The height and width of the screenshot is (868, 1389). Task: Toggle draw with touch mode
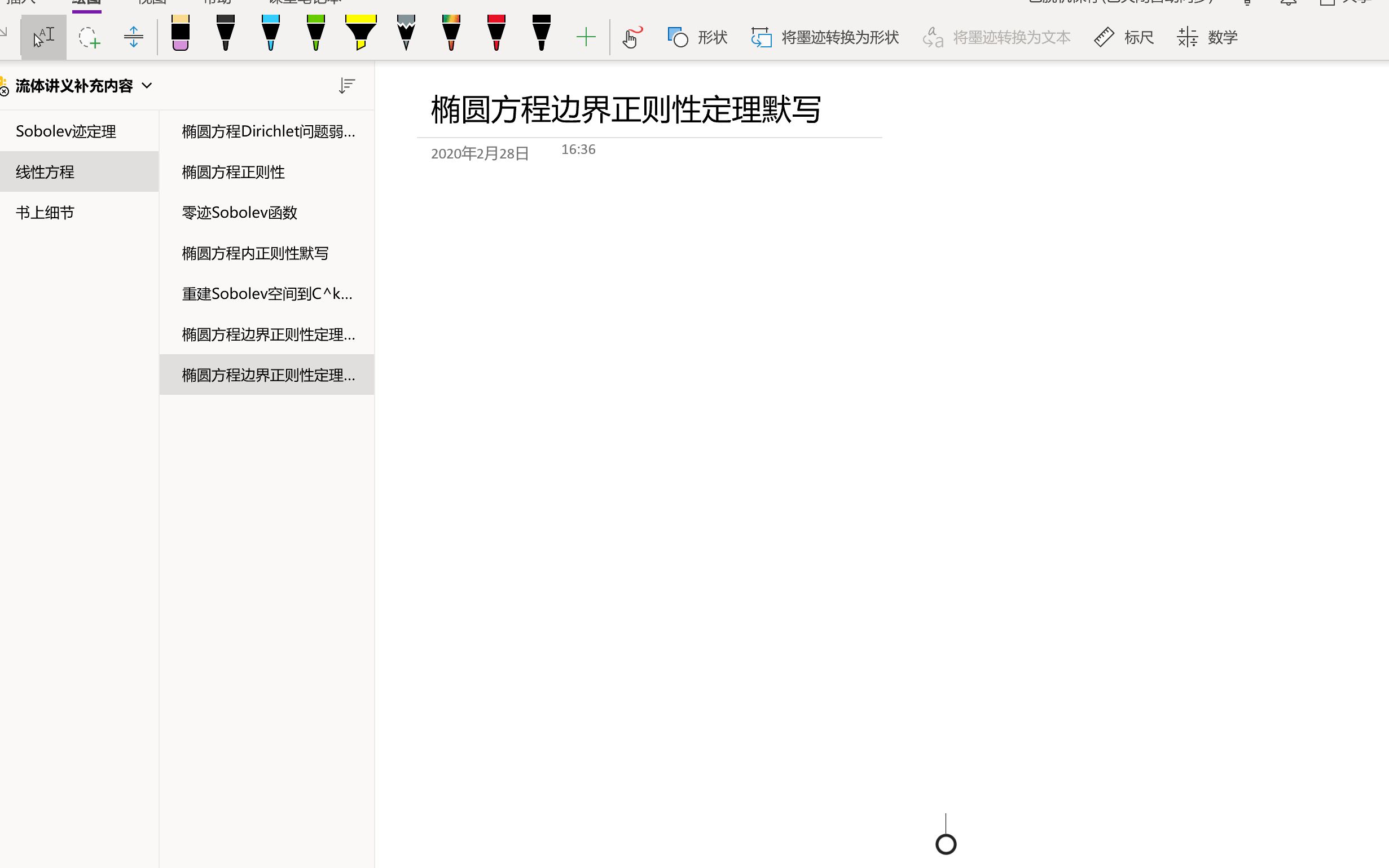(632, 37)
